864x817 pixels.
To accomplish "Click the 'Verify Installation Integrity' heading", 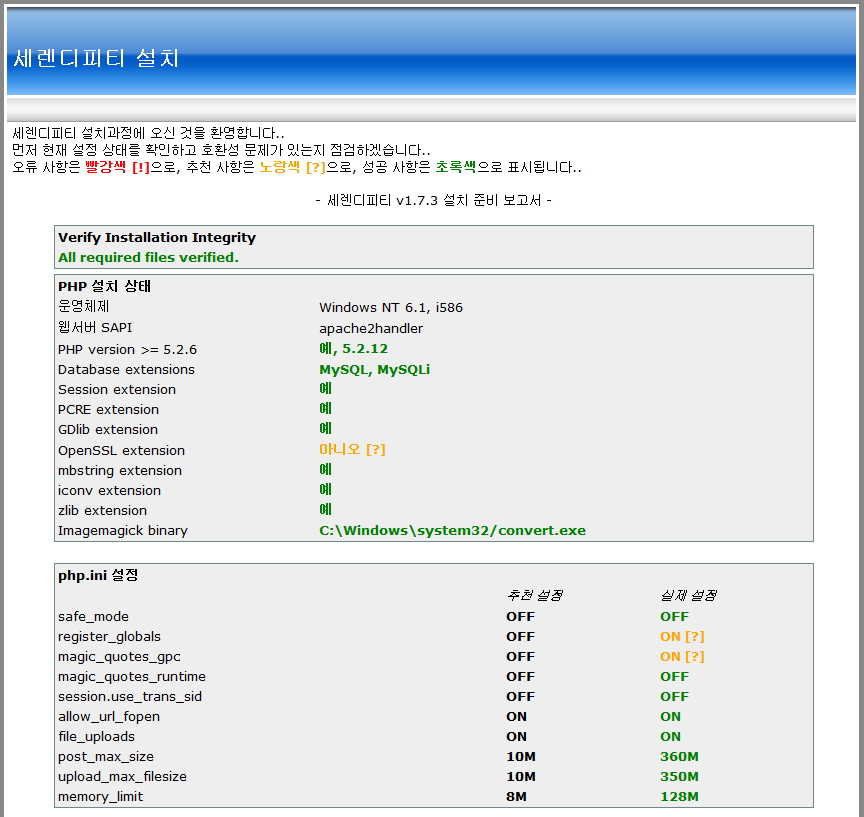I will pyautogui.click(x=157, y=237).
